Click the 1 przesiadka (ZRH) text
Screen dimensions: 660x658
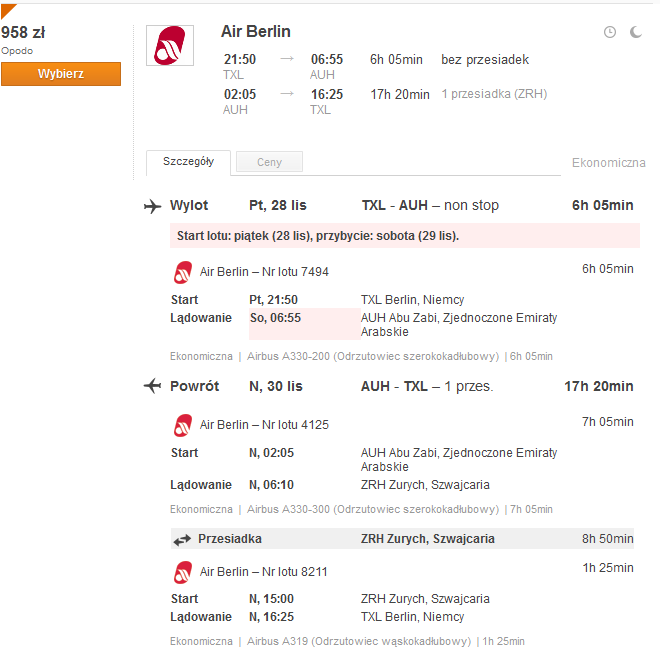coord(494,94)
